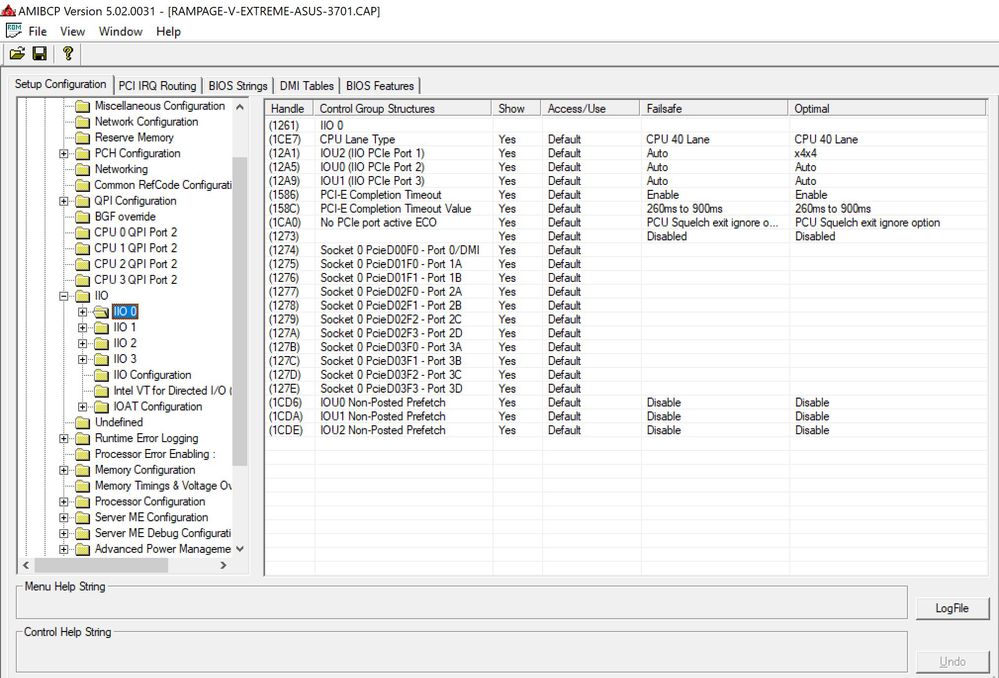Open the Window menu
This screenshot has height=678, width=999.
pos(120,31)
